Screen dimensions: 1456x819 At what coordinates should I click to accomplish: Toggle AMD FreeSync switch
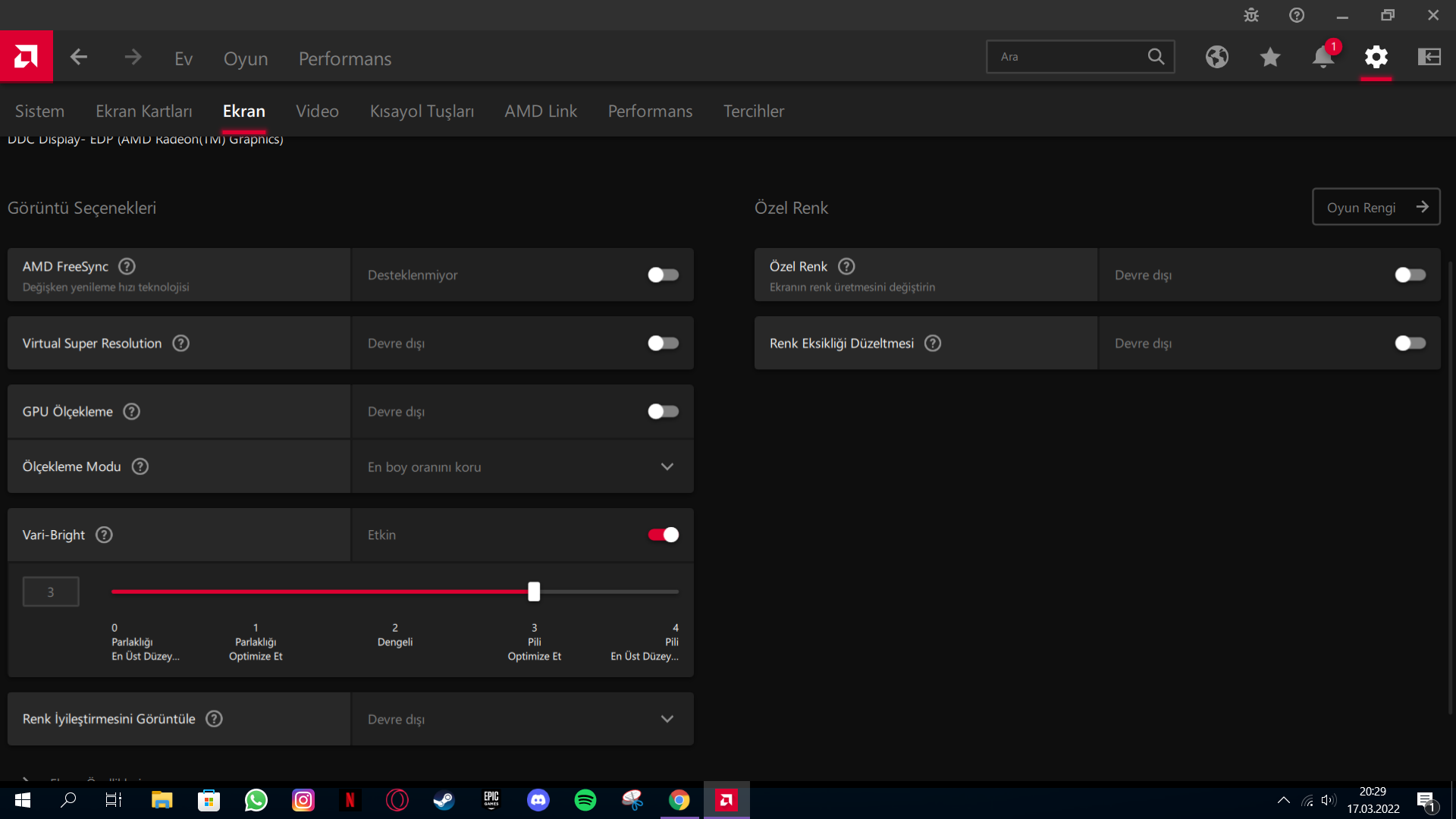click(x=664, y=275)
